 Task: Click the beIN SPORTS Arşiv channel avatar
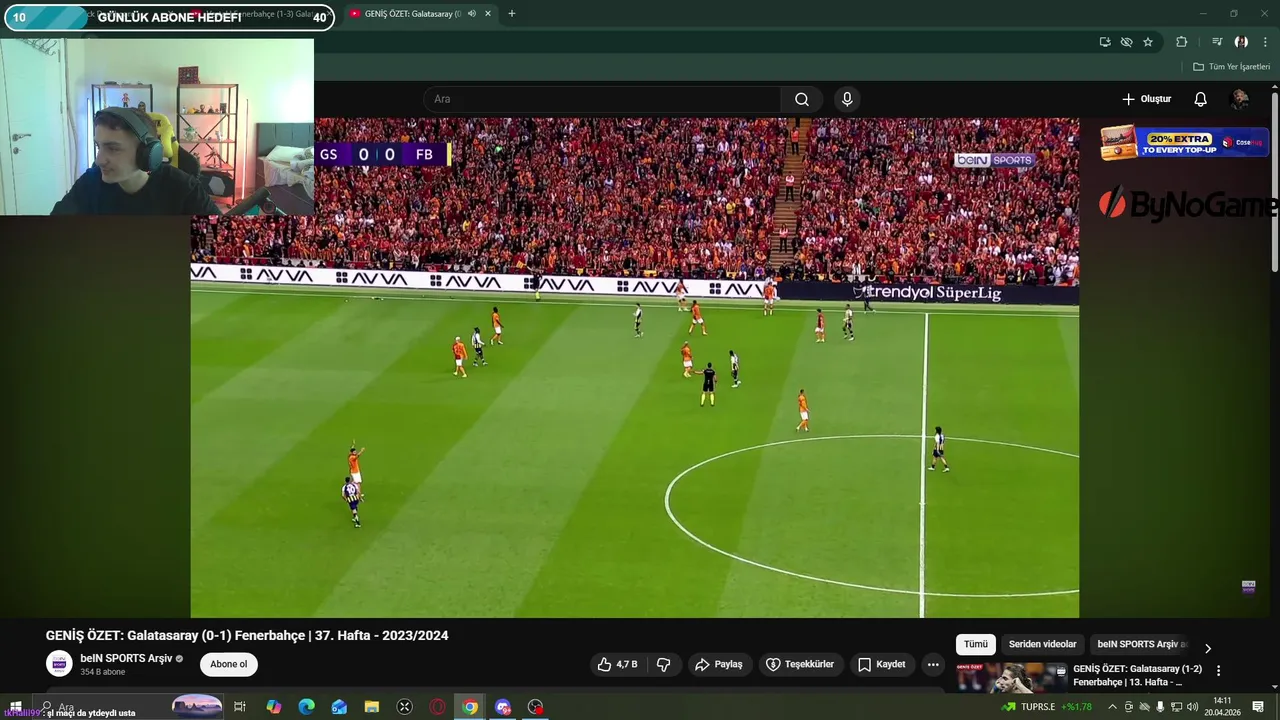coord(60,664)
